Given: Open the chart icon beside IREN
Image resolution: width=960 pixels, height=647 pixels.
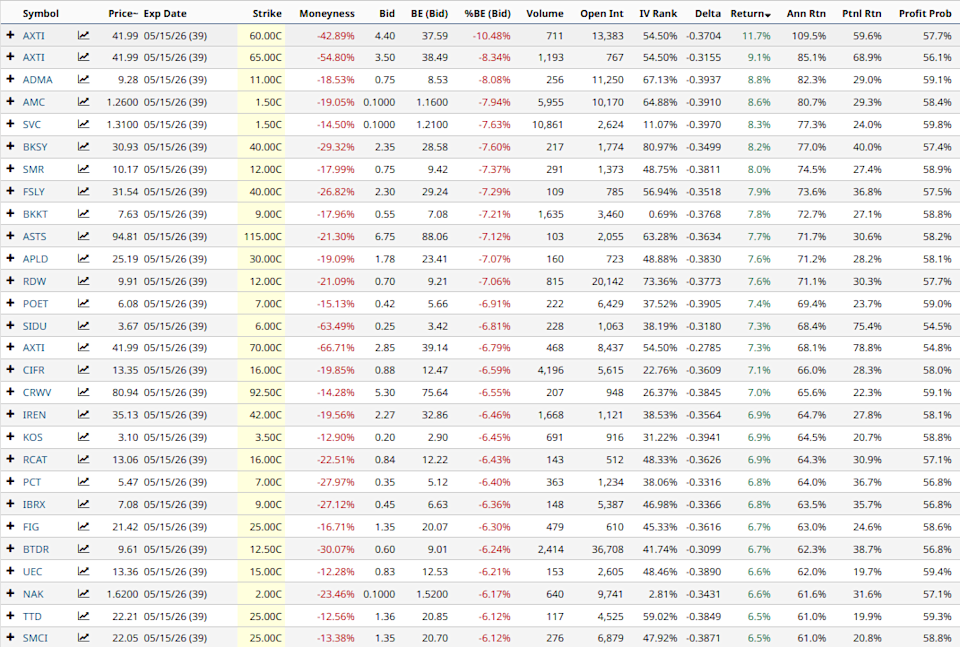Looking at the screenshot, I should click(83, 415).
